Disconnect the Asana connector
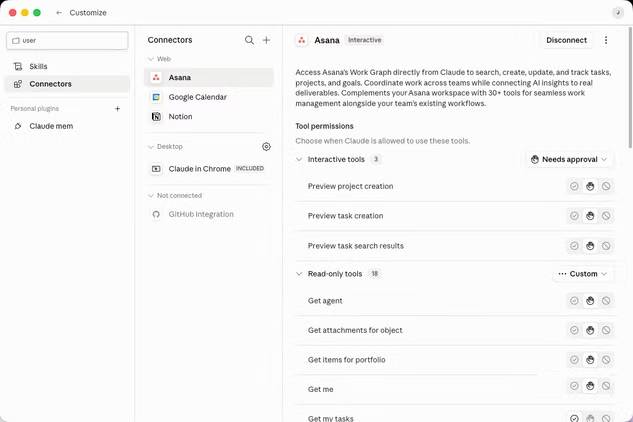 tap(566, 40)
